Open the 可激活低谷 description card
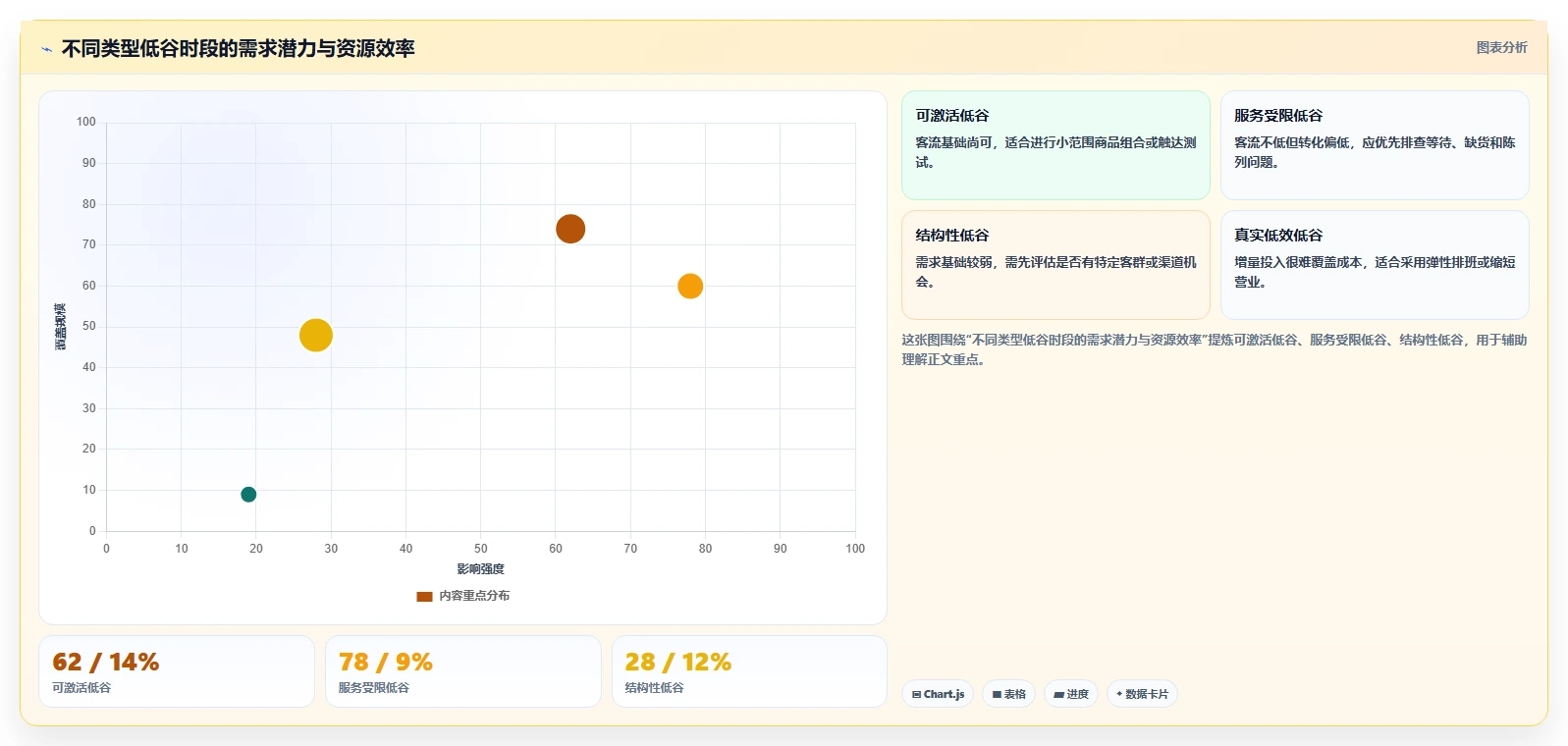1568x746 pixels. [x=1055, y=145]
